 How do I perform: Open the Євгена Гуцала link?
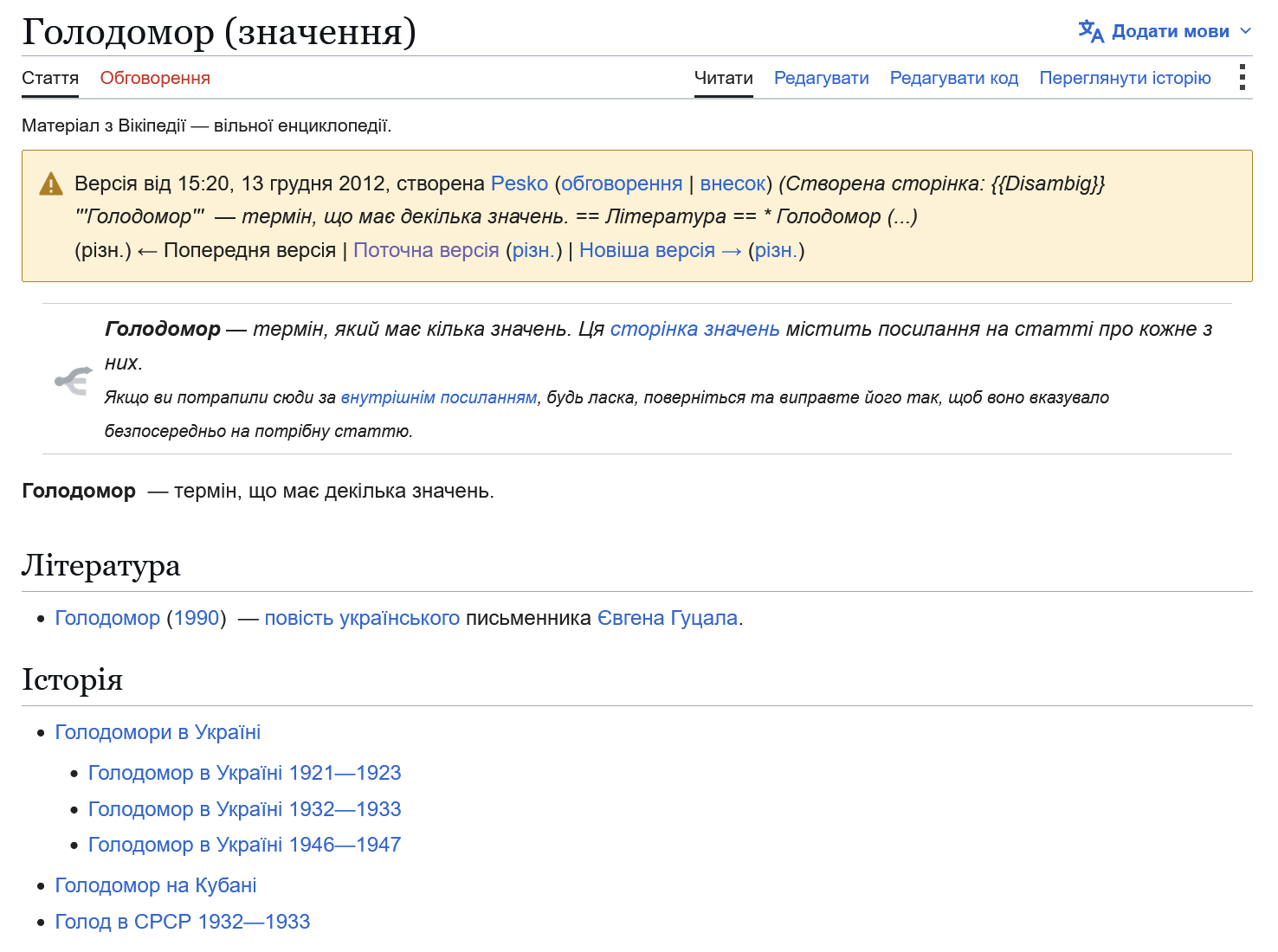tap(668, 618)
